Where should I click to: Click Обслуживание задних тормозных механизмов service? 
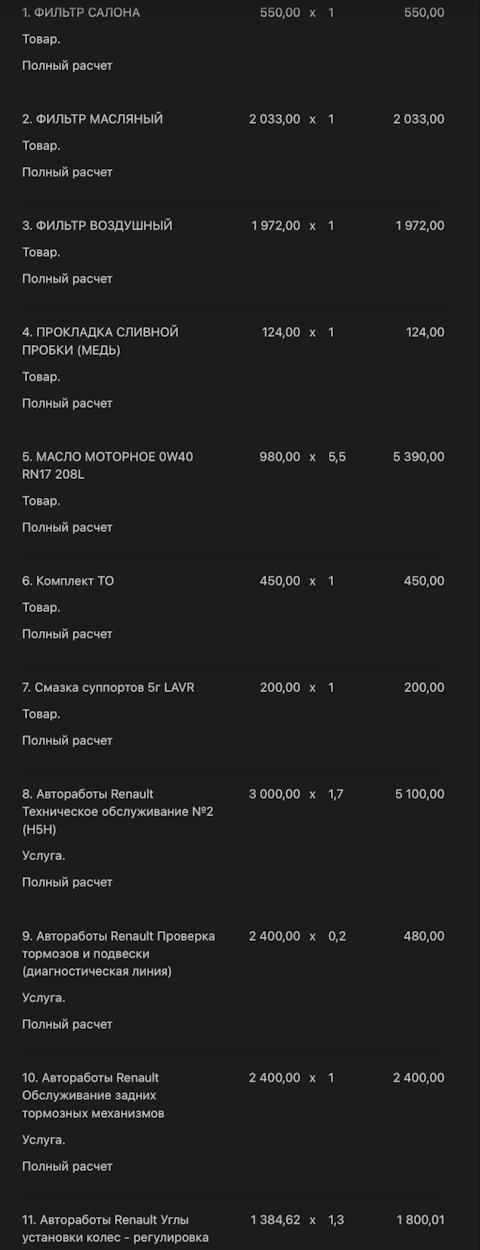point(93,1096)
